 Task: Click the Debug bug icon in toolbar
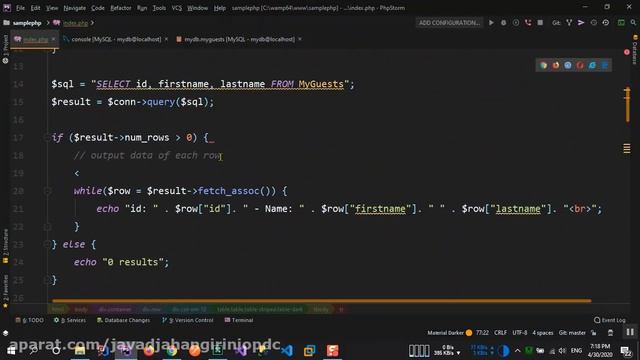[x=503, y=23]
